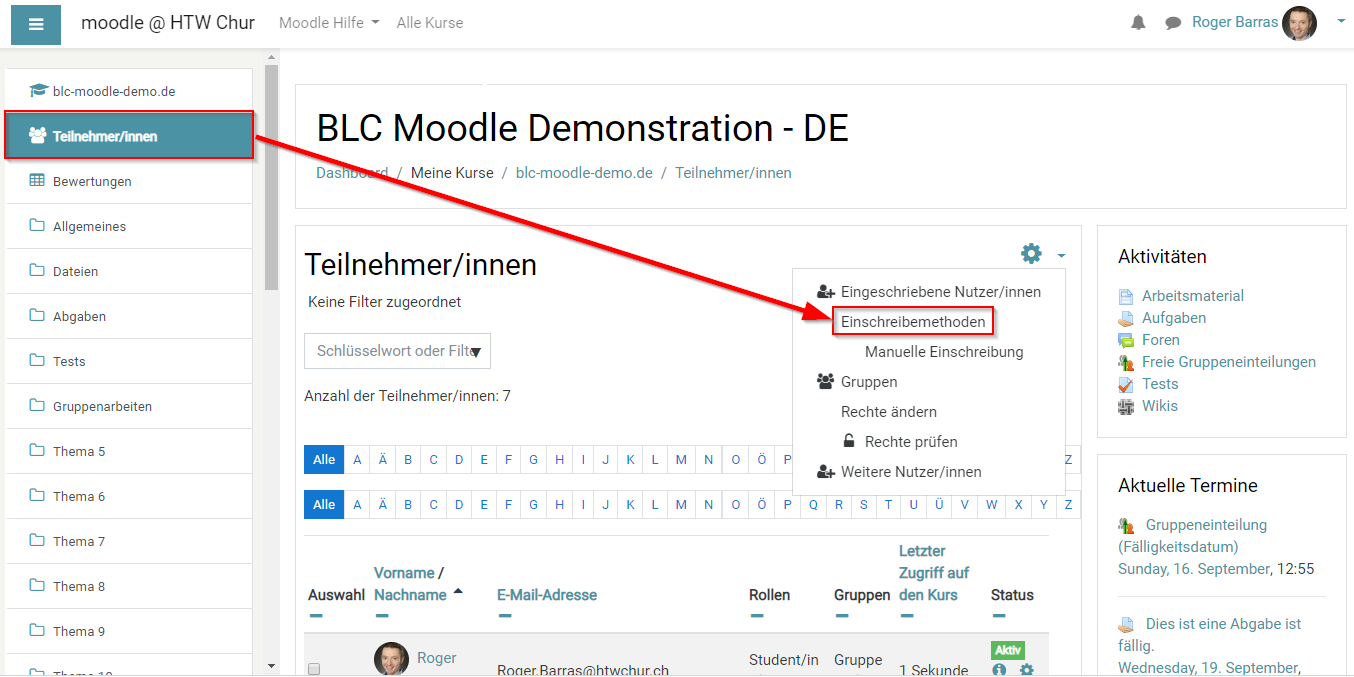Open the gear actions menu icon
This screenshot has width=1354, height=677.
coord(1031,254)
